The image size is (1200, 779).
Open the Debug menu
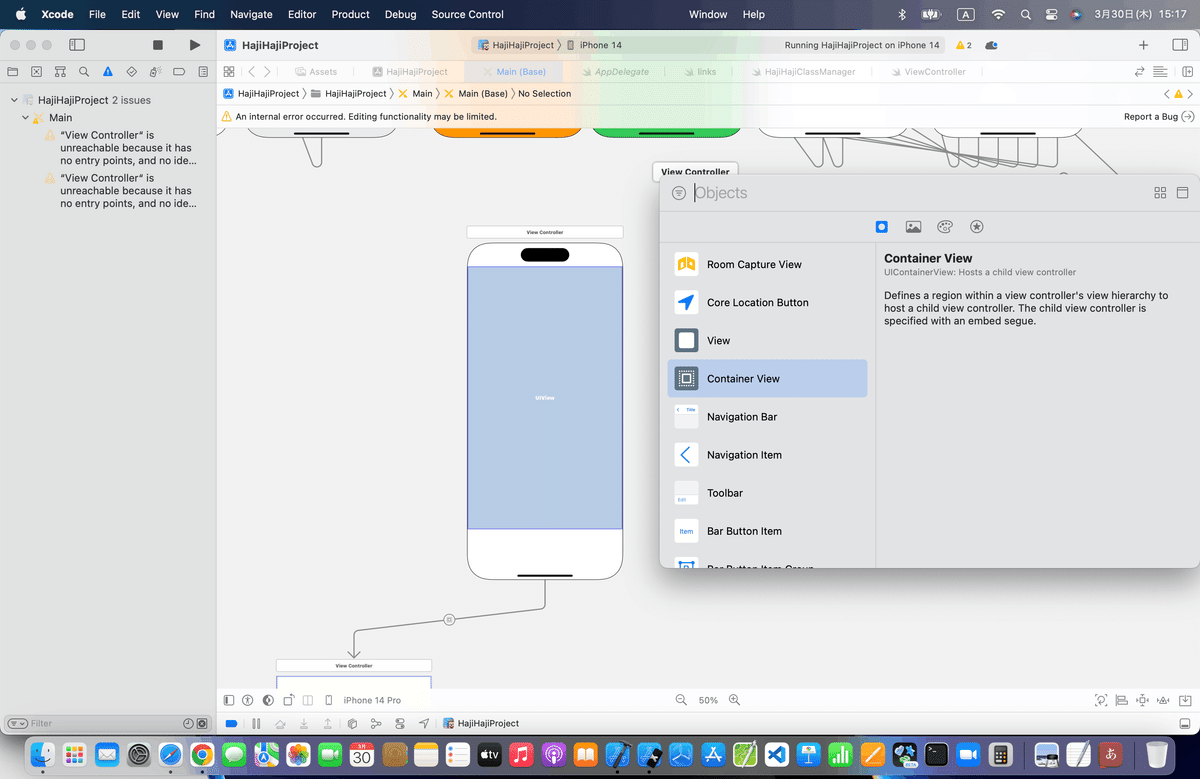tap(400, 14)
